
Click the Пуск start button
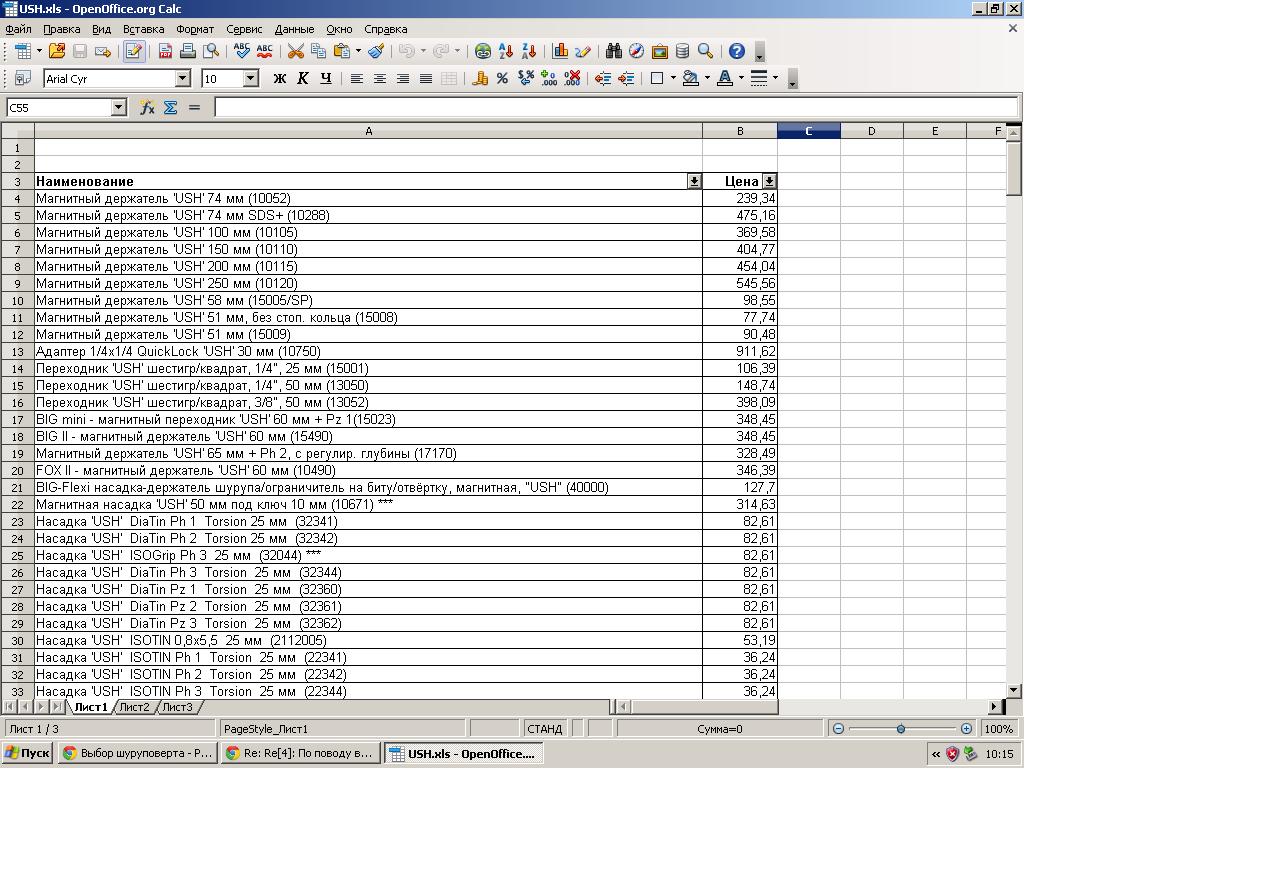[27, 753]
